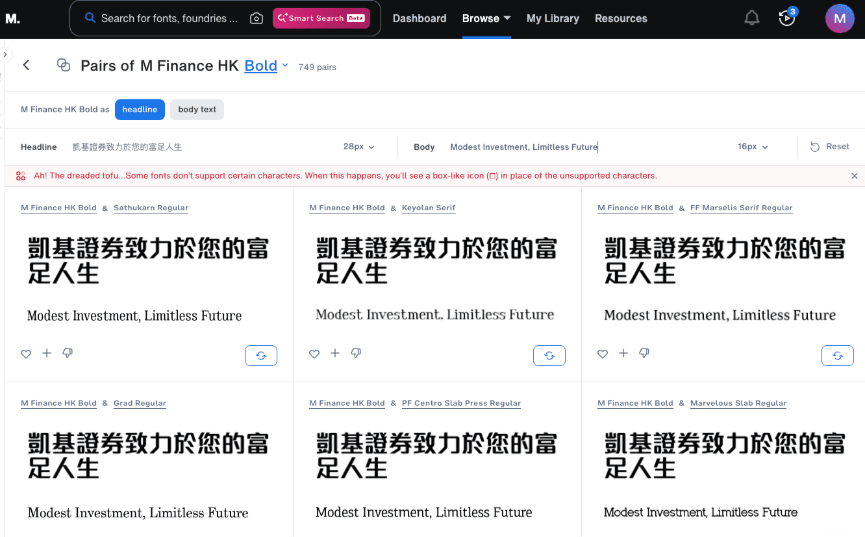865x537 pixels.
Task: Click the back arrow icon
Action: tap(26, 65)
